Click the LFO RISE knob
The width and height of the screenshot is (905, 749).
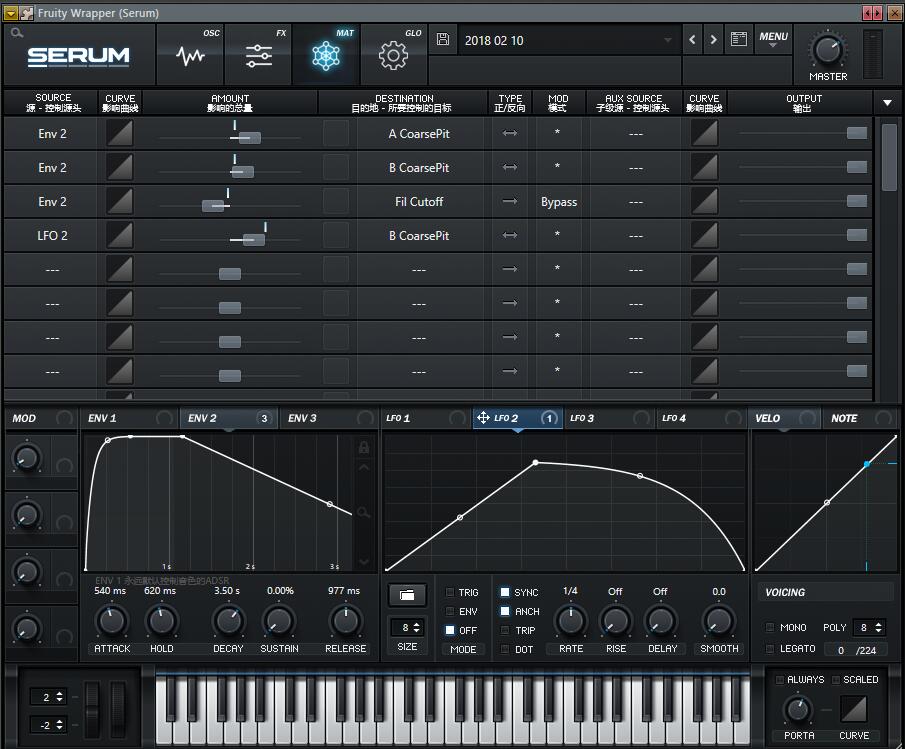pos(616,621)
